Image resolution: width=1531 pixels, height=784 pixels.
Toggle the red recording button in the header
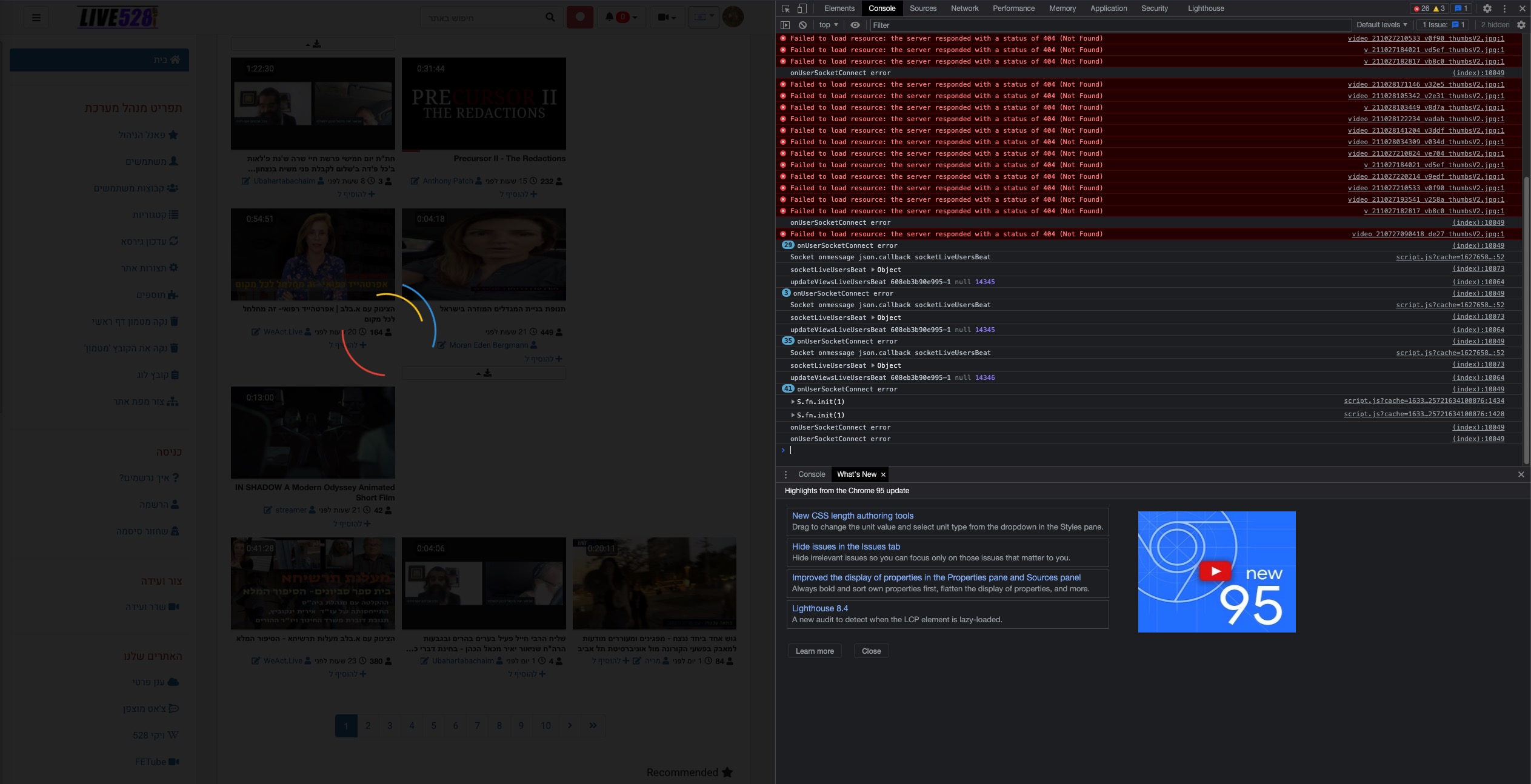point(580,17)
